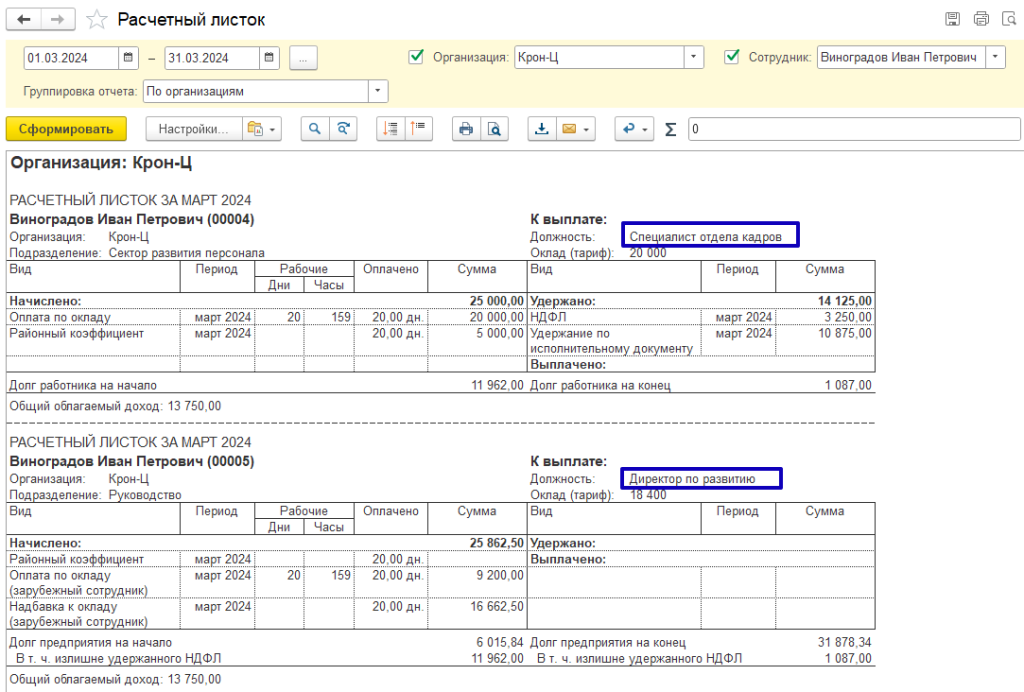Expand the dropdown beside the blue curved-arrow icon
This screenshot has width=1024, height=692.
click(x=645, y=129)
